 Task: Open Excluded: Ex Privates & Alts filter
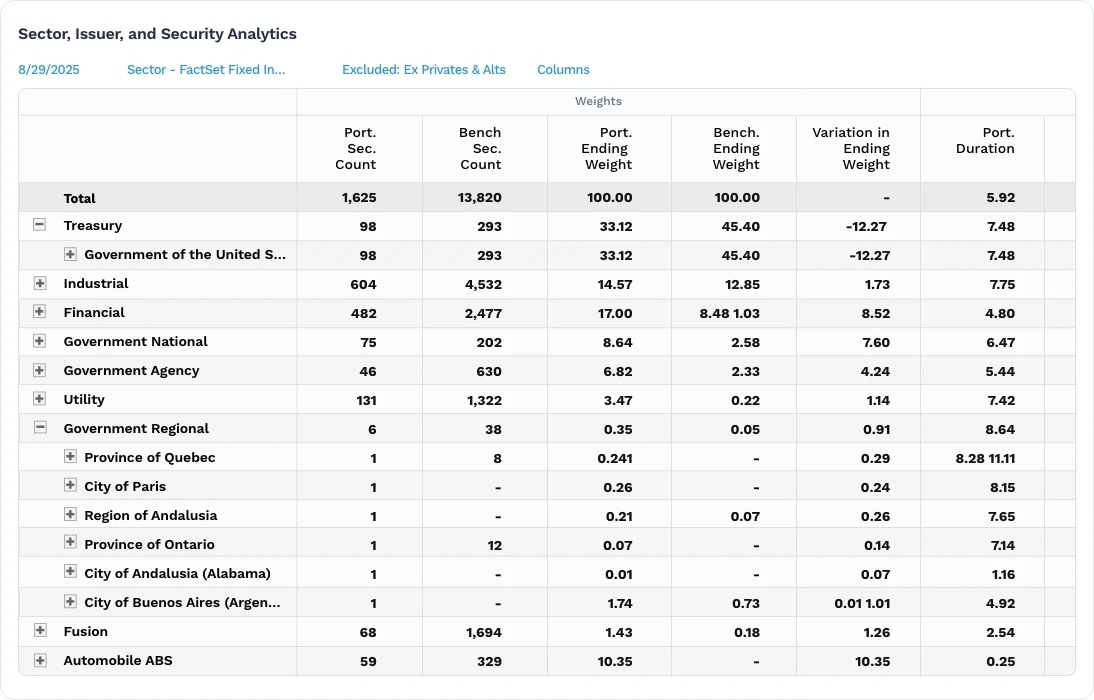[x=424, y=70]
